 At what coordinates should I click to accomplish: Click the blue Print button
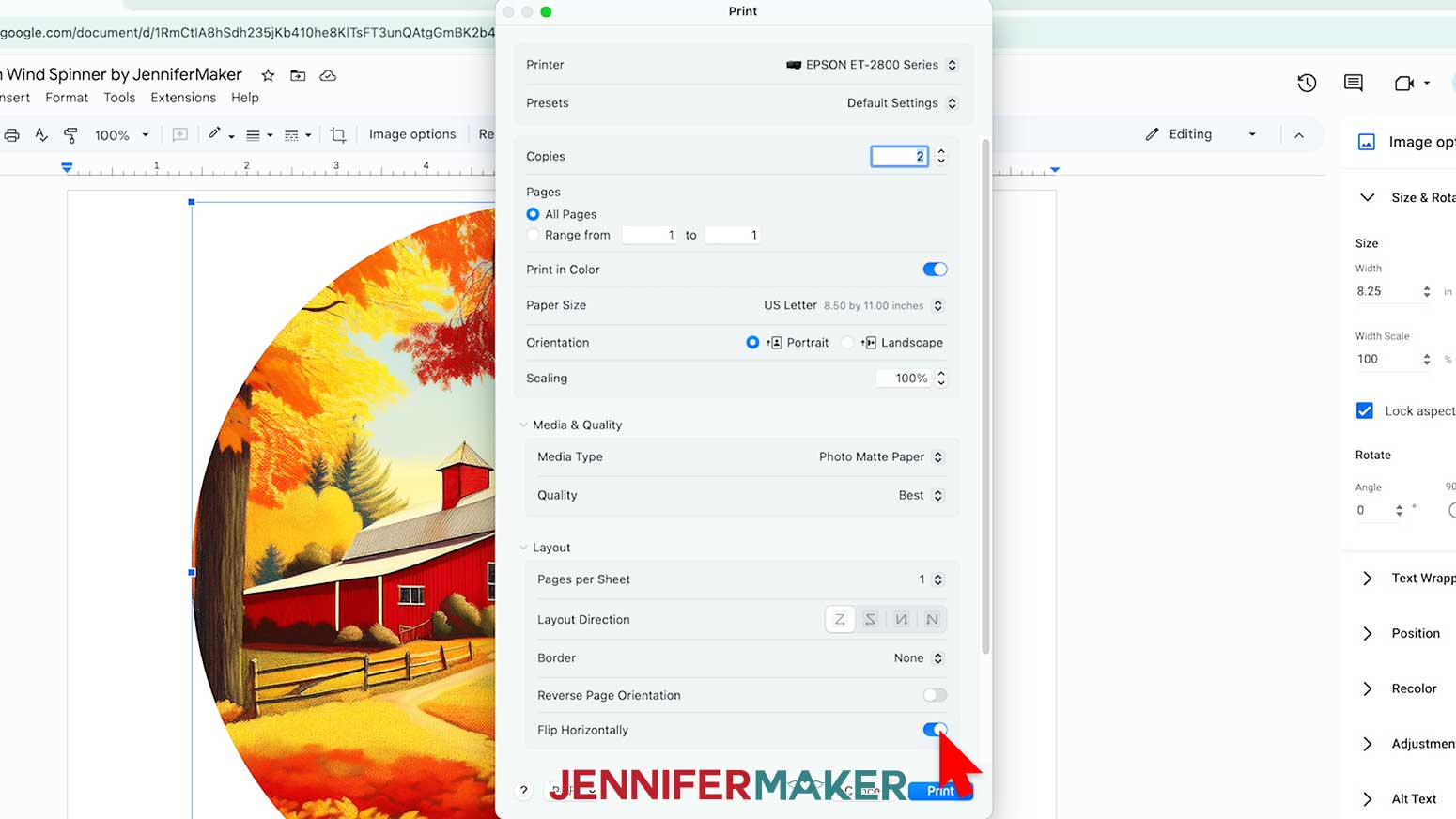(x=940, y=791)
